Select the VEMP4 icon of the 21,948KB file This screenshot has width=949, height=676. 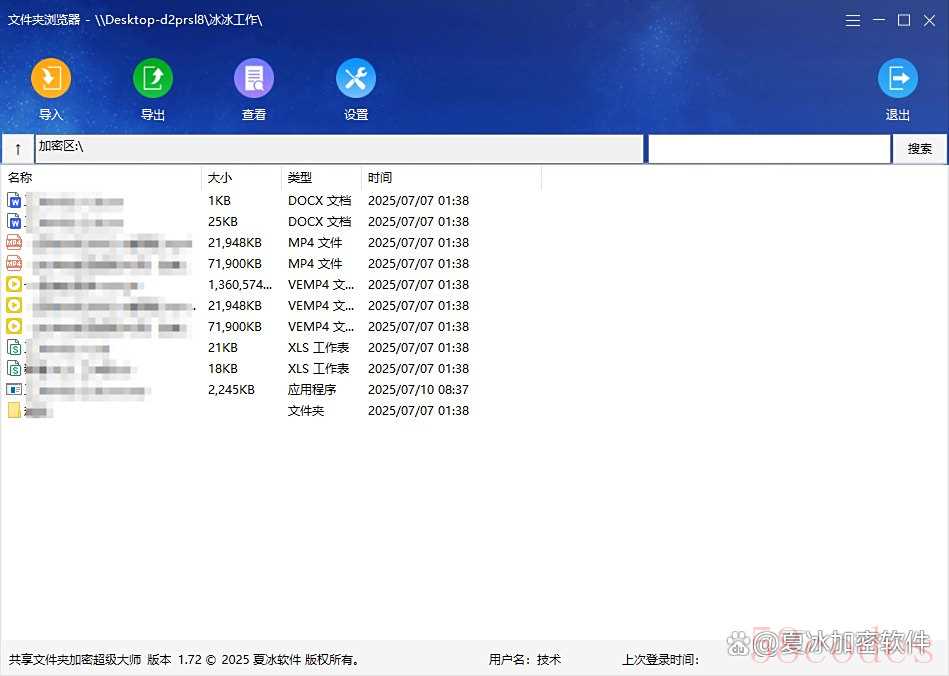click(x=14, y=306)
